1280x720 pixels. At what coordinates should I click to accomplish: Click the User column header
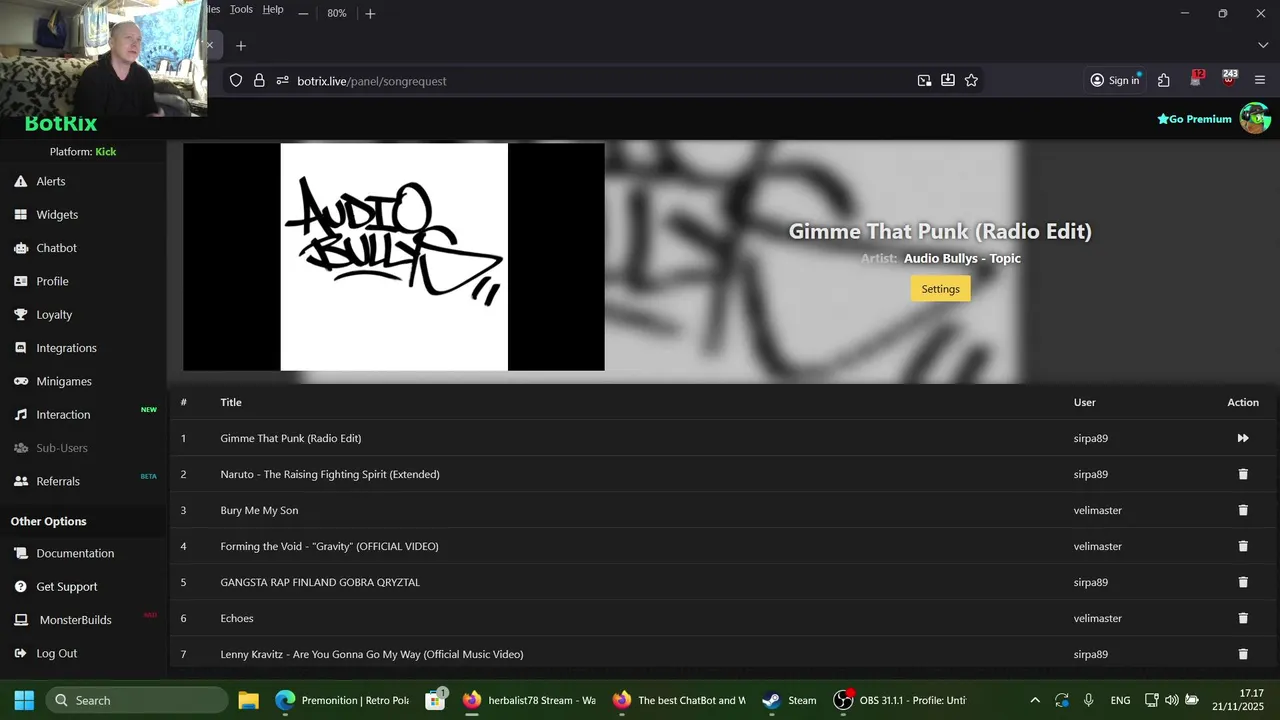pos(1085,402)
